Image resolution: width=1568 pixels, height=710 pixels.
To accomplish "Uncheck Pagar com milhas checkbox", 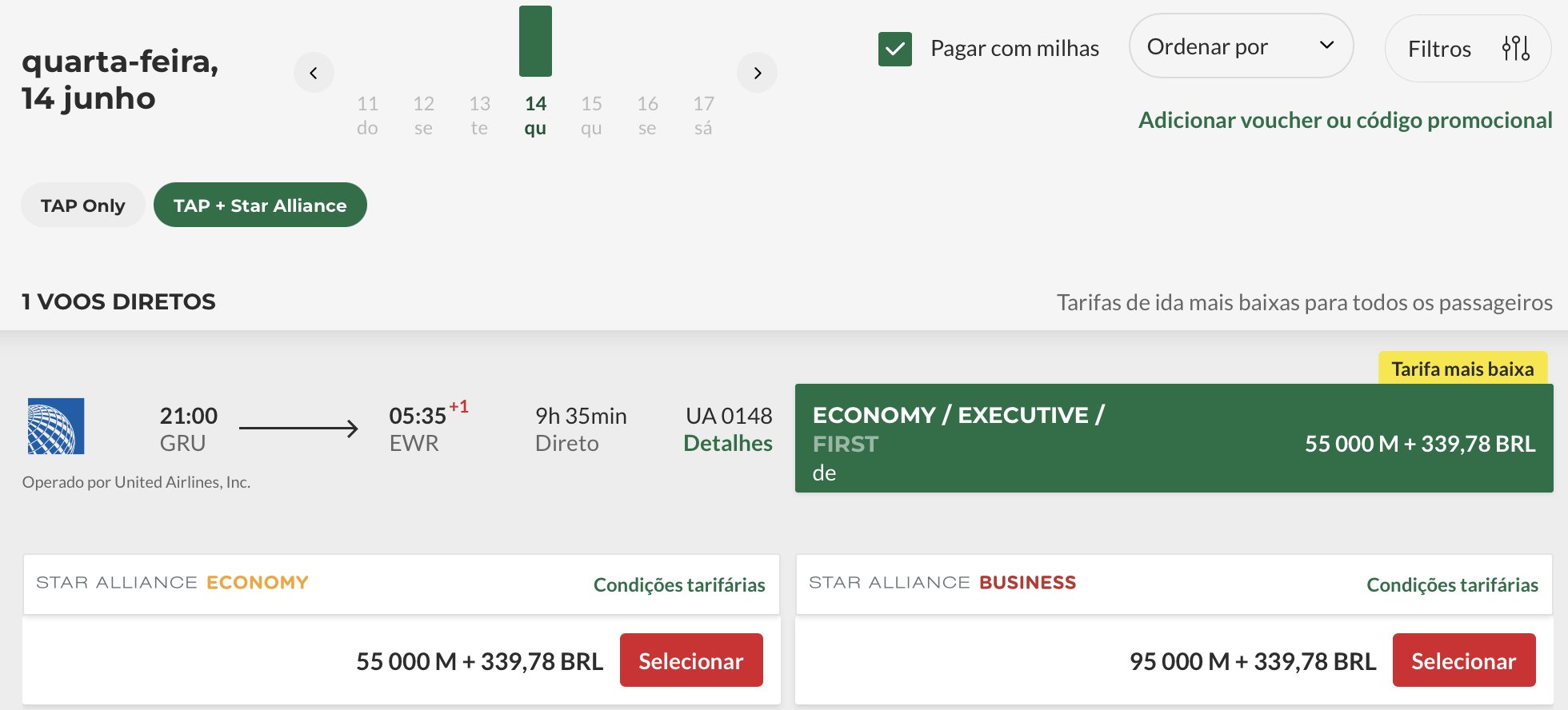I will pos(895,49).
